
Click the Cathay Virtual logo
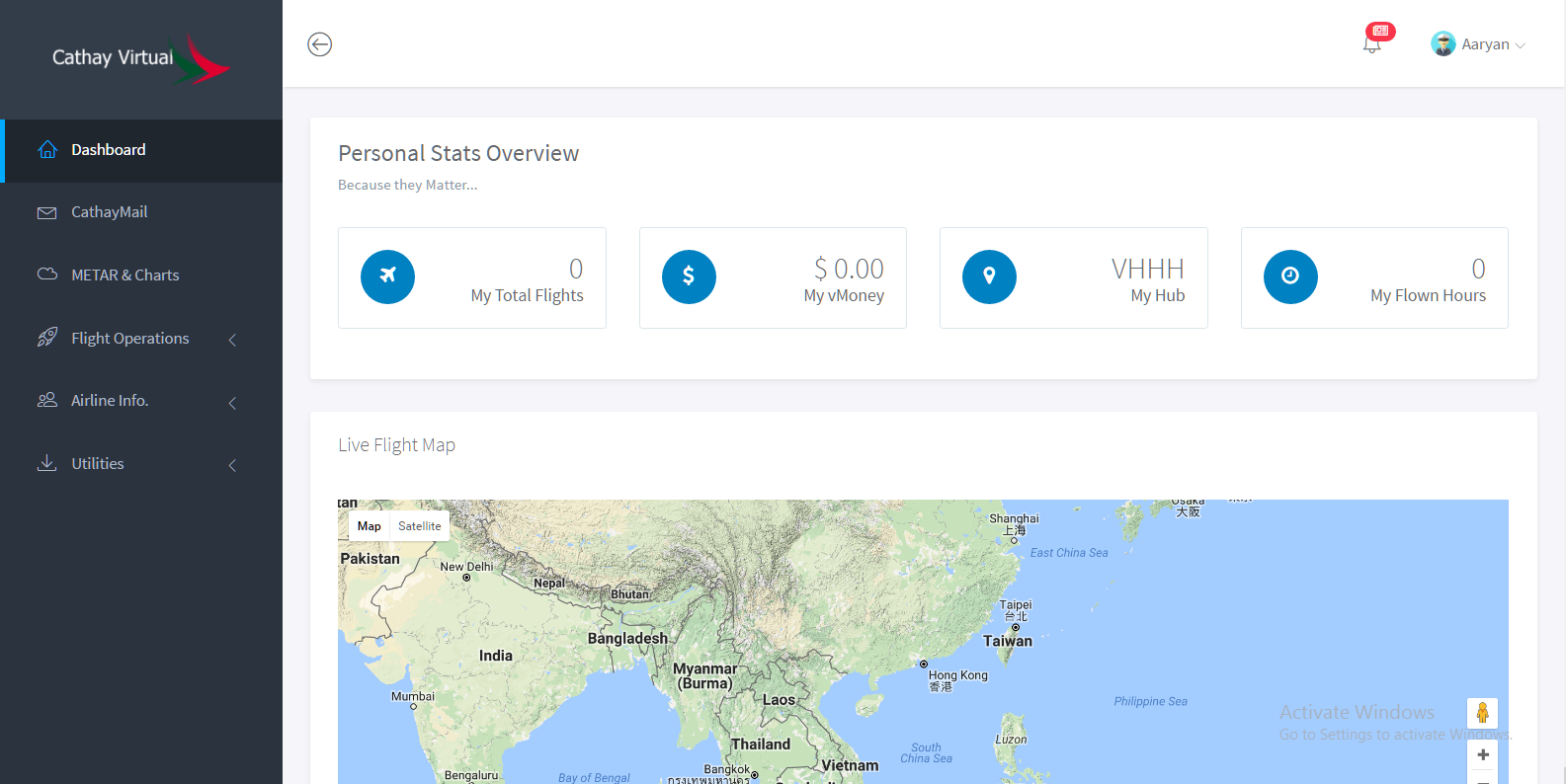tap(141, 58)
